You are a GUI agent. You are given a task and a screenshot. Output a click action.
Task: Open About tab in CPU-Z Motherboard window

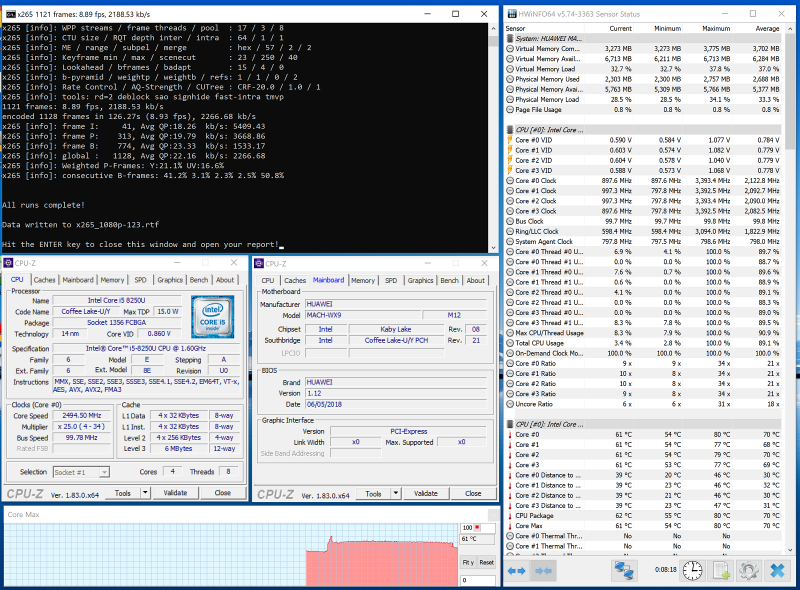476,280
